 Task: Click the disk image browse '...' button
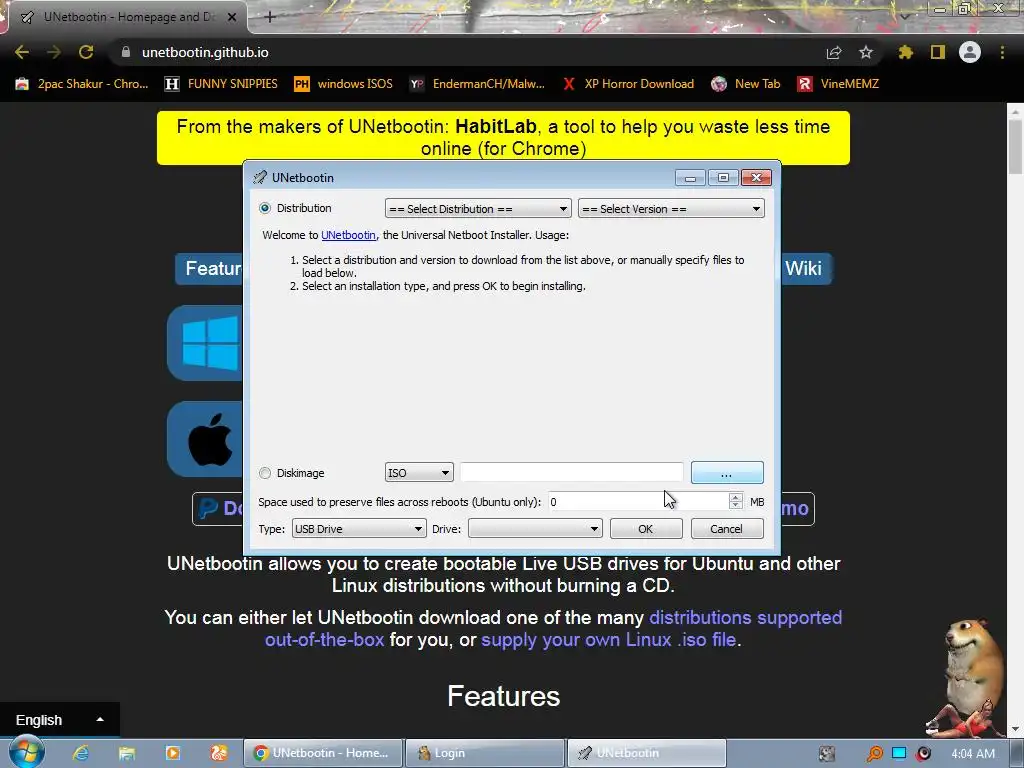coord(727,472)
